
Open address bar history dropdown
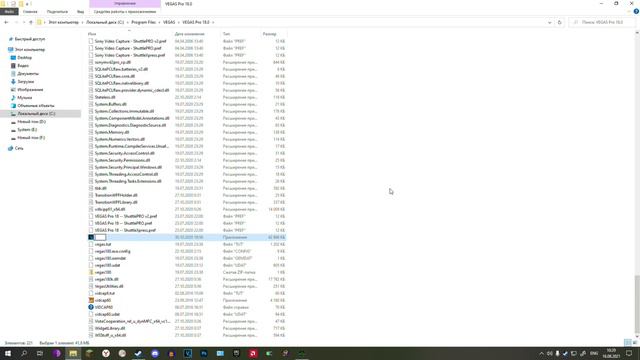pyautogui.click(x=549, y=22)
